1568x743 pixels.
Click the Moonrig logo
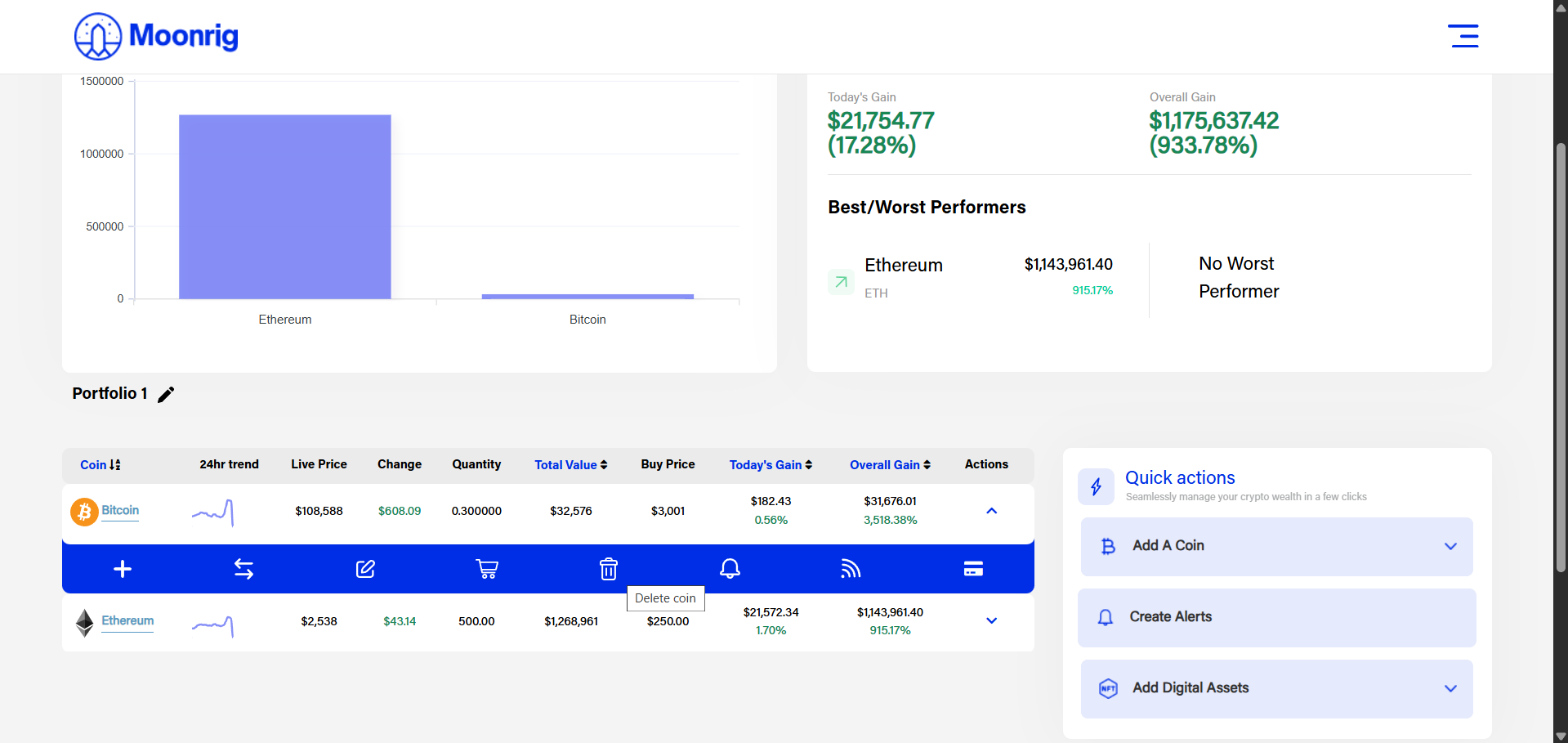[x=156, y=36]
